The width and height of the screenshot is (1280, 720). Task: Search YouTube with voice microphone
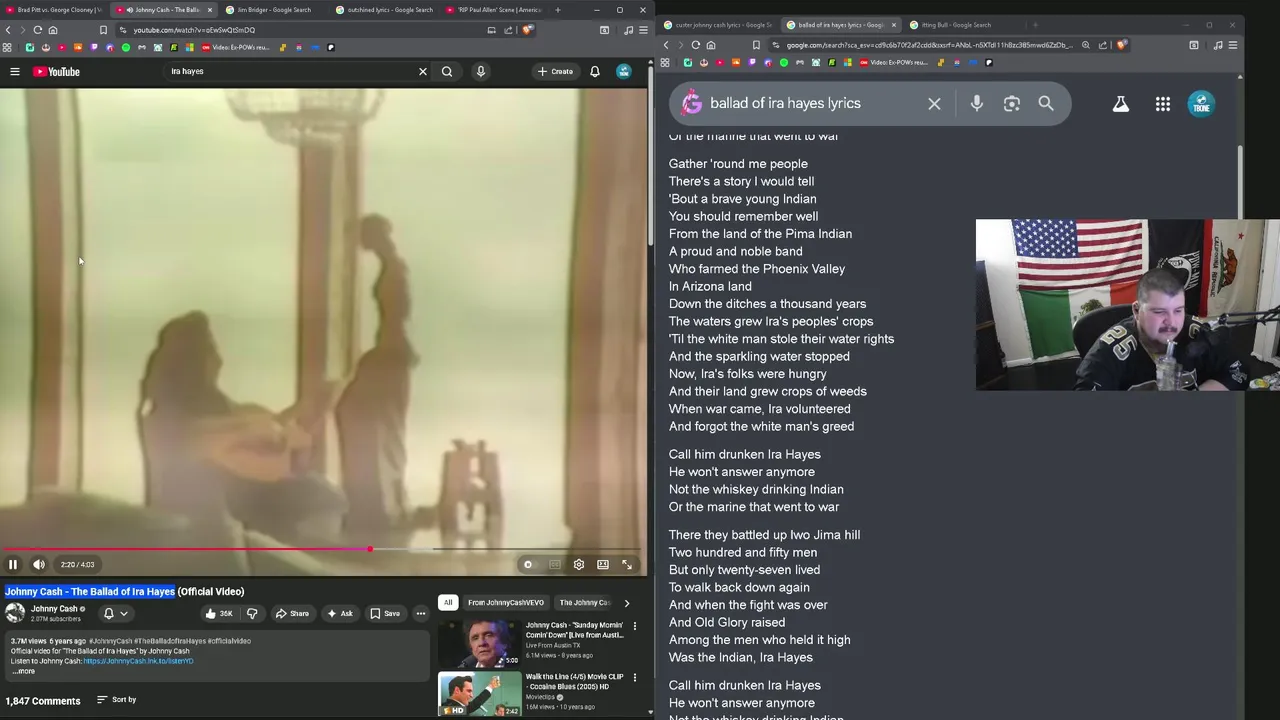481,72
